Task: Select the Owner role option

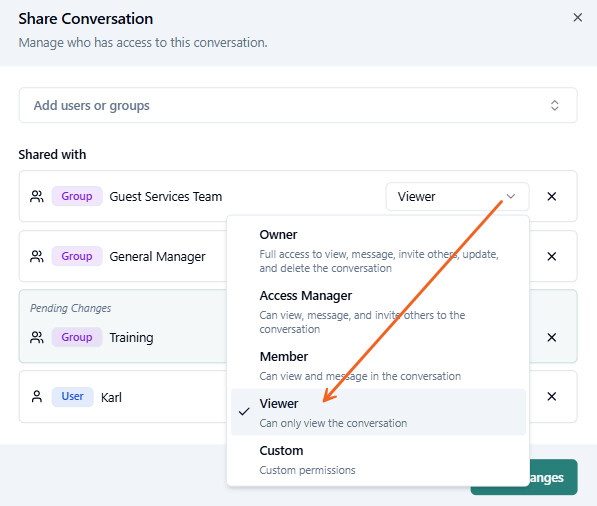Action: pyautogui.click(x=378, y=251)
